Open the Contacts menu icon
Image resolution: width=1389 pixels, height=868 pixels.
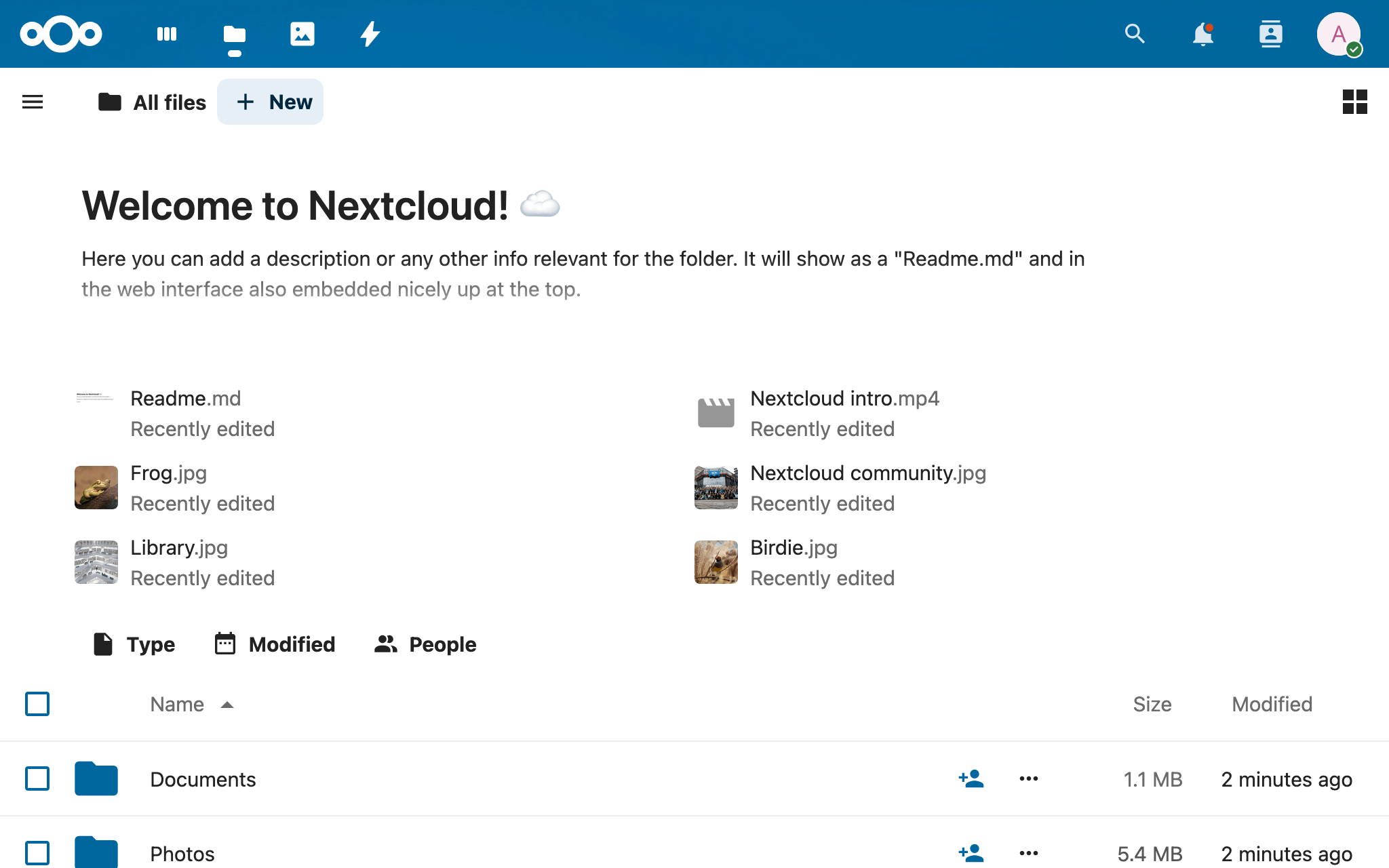tap(1270, 34)
